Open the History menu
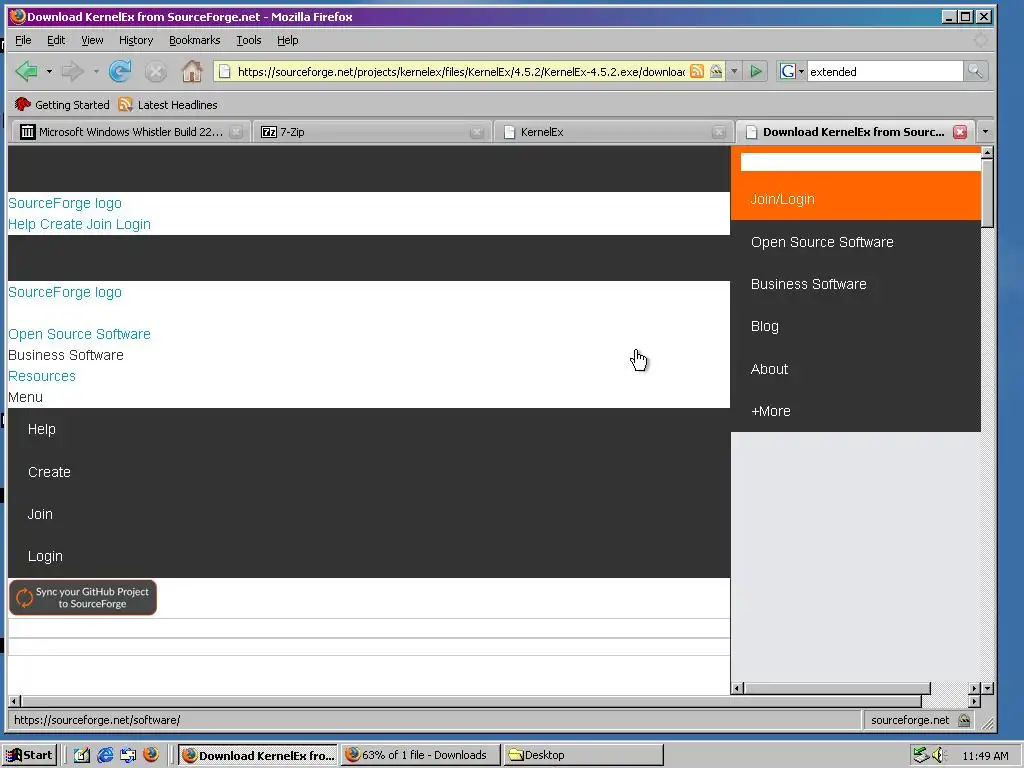Viewport: 1024px width, 768px height. click(x=136, y=40)
